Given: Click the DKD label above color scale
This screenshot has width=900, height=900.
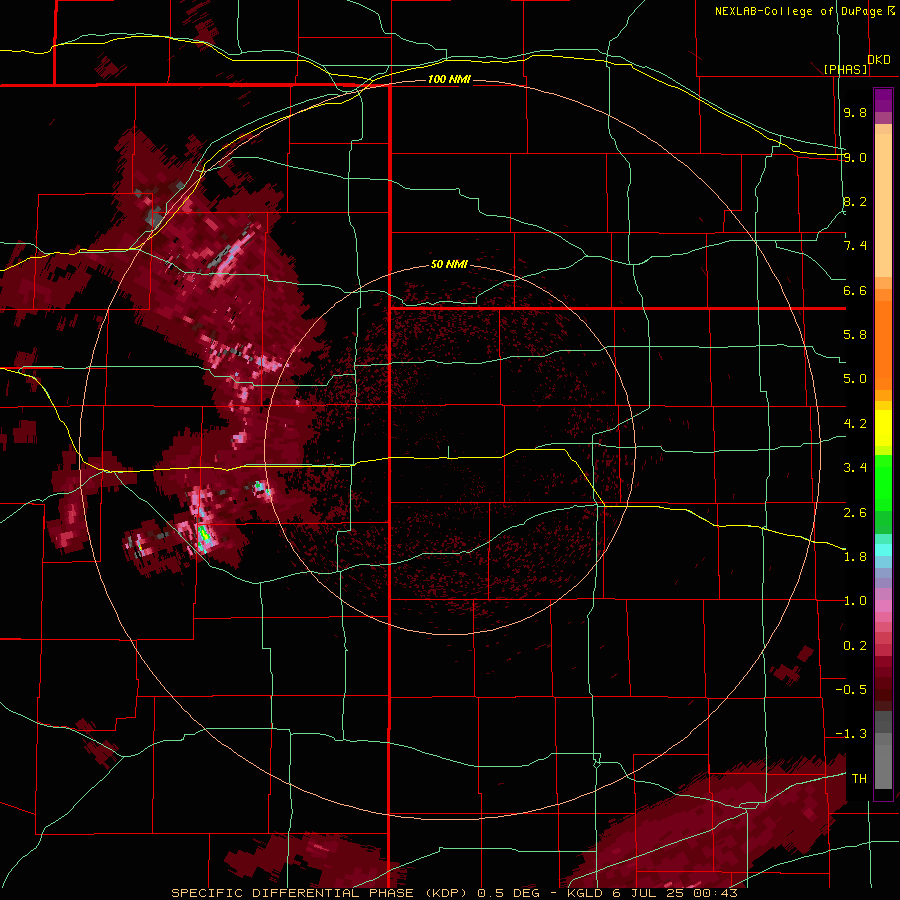Looking at the screenshot, I should click(x=879, y=60).
